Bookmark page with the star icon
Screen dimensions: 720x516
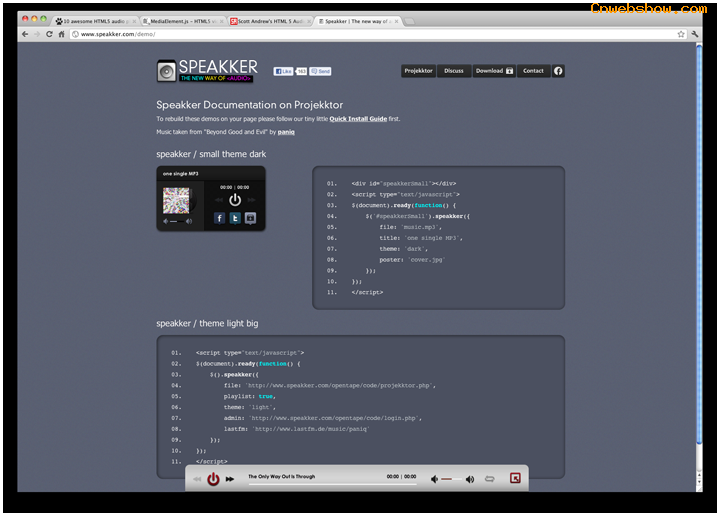(681, 34)
